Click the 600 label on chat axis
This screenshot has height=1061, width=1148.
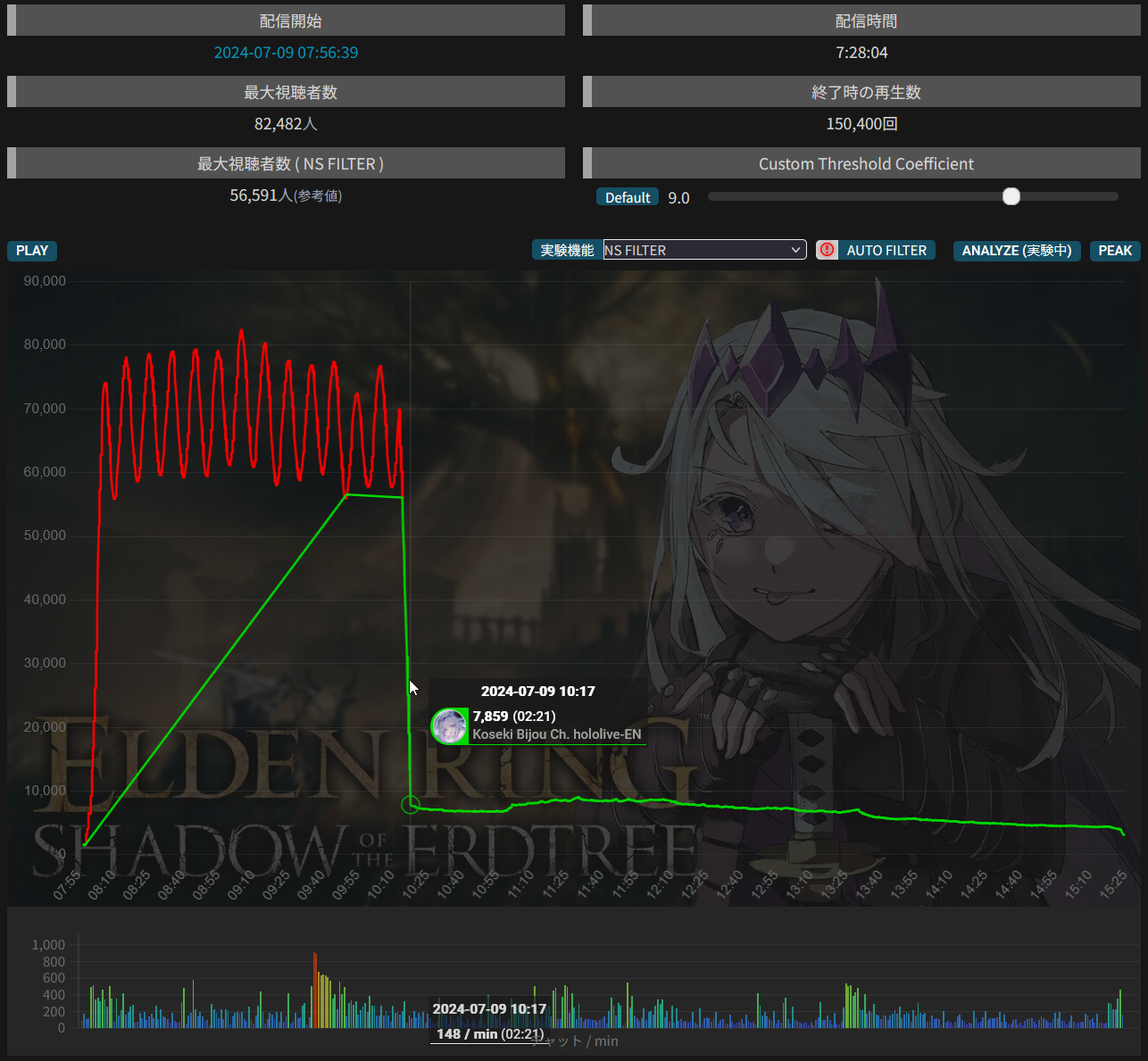(x=54, y=978)
